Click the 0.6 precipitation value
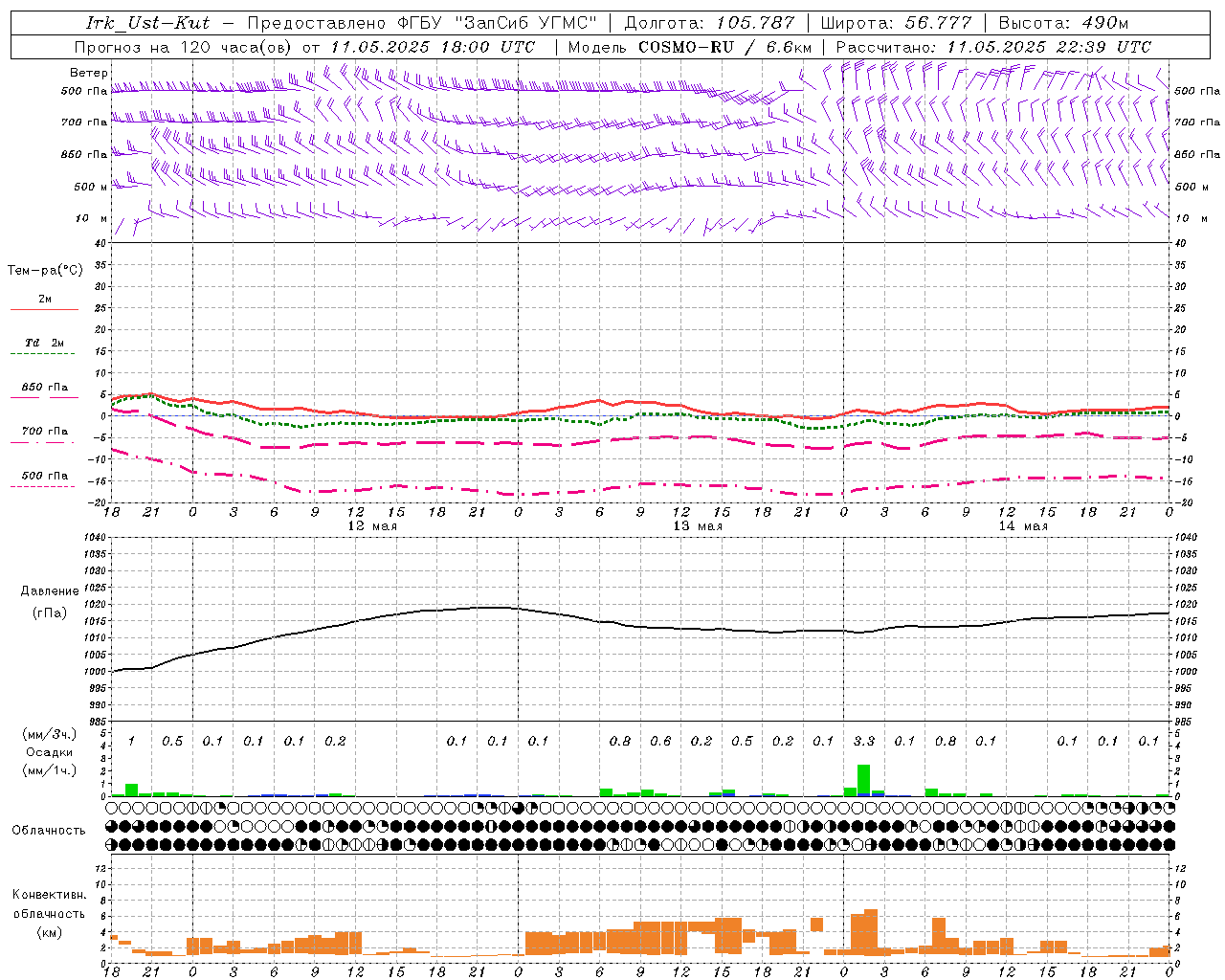This screenshot has width=1225, height=980. 660,741
